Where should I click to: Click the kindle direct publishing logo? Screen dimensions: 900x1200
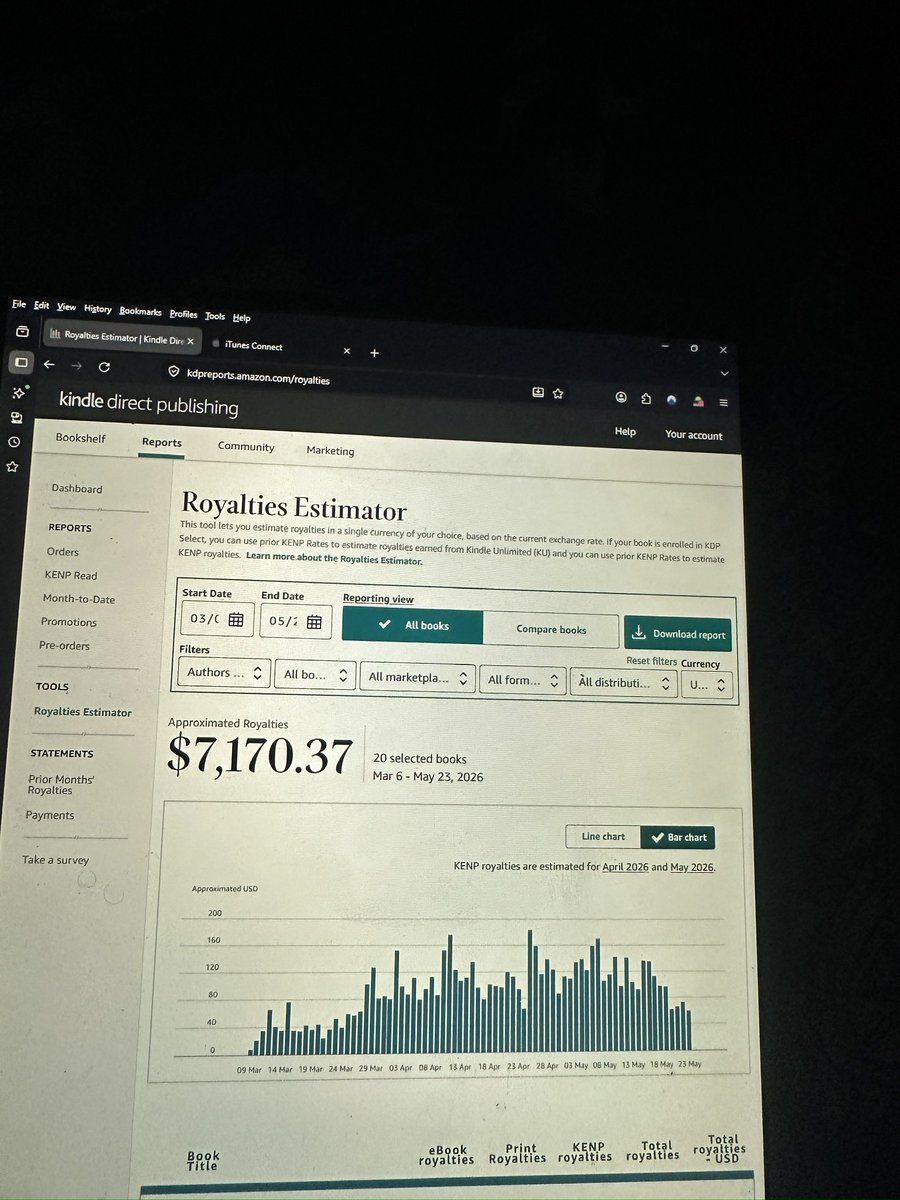pyautogui.click(x=148, y=404)
